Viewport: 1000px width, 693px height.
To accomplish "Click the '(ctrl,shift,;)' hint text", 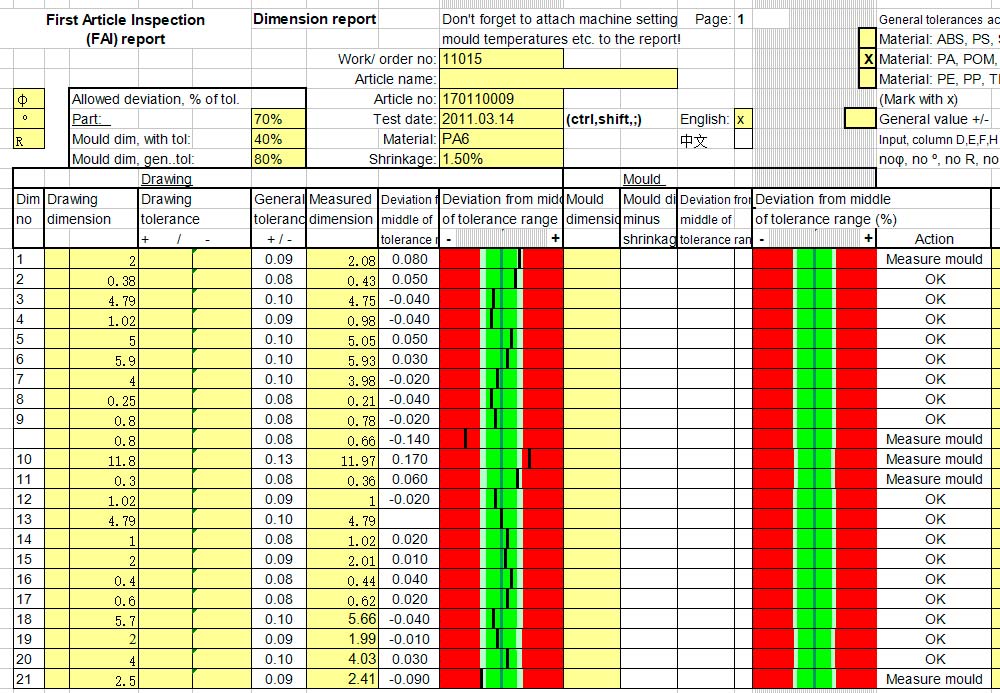I will pyautogui.click(x=604, y=119).
